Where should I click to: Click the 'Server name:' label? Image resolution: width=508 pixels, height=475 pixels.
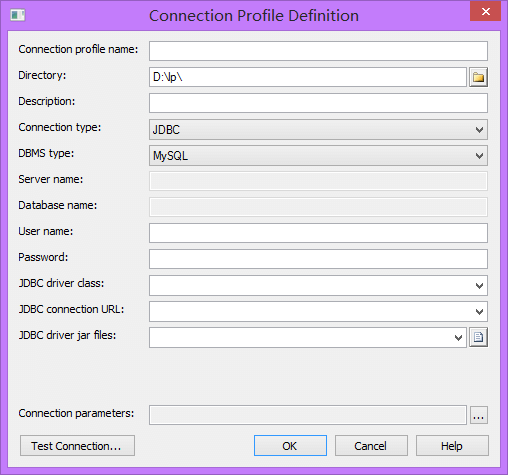point(51,179)
